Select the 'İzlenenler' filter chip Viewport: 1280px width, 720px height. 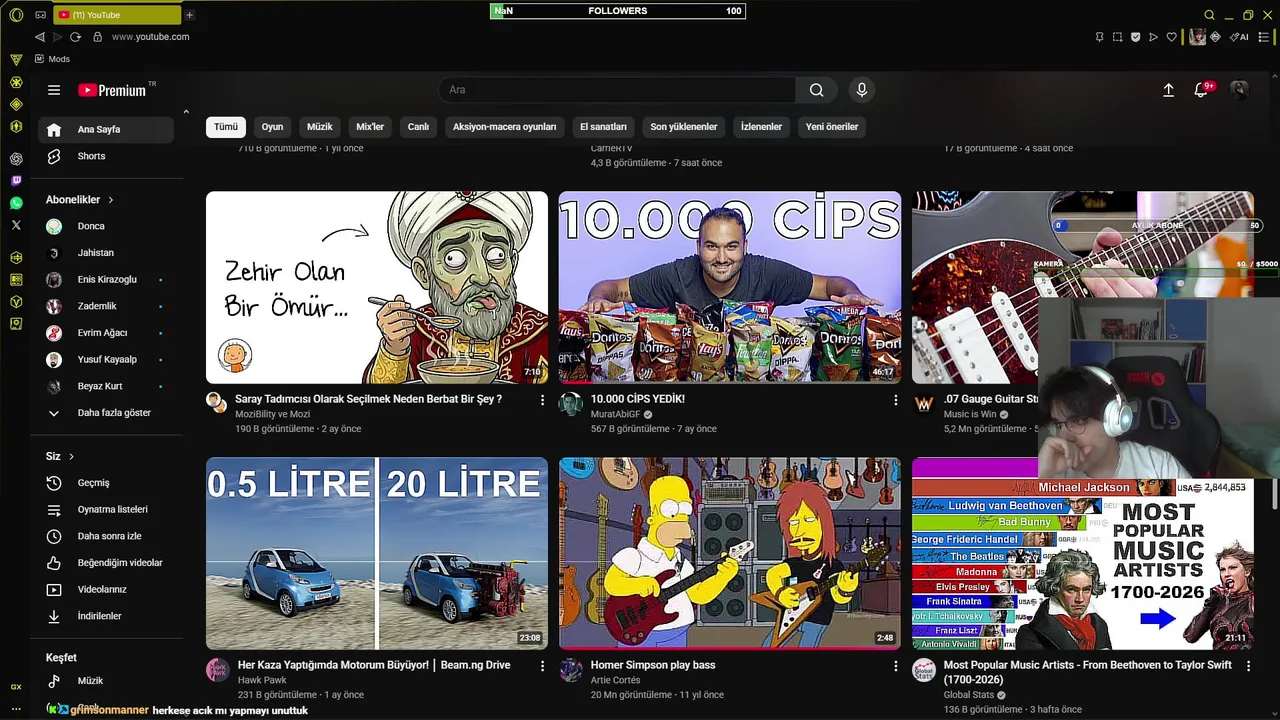[761, 127]
